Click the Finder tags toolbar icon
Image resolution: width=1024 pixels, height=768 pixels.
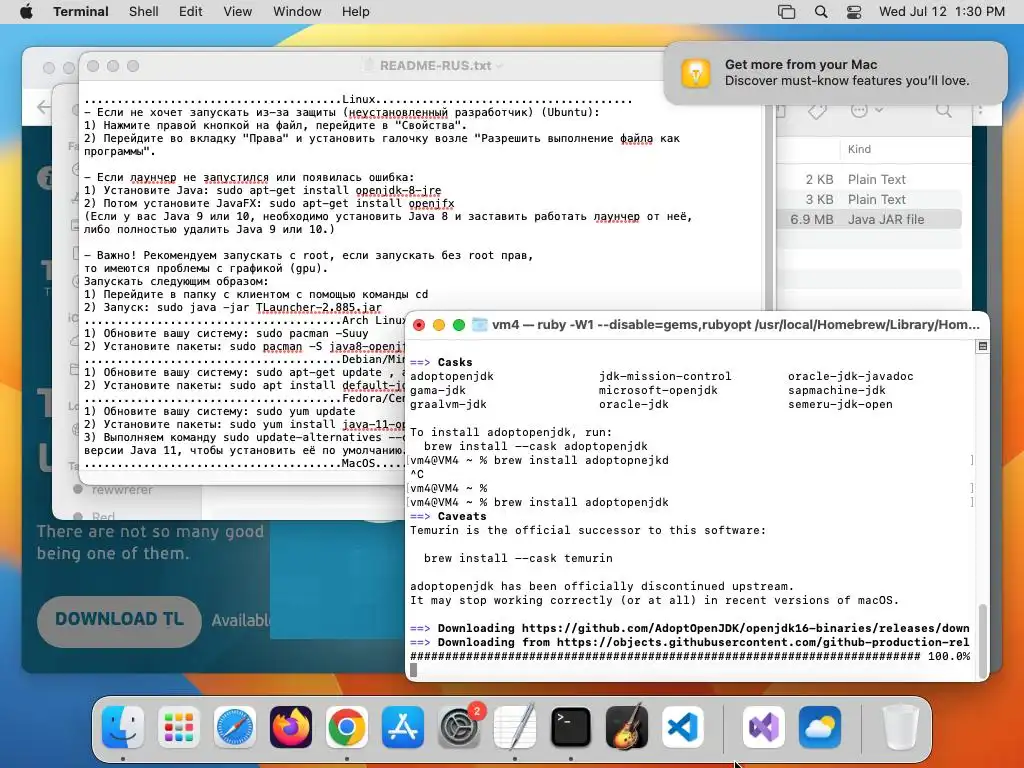point(817,111)
